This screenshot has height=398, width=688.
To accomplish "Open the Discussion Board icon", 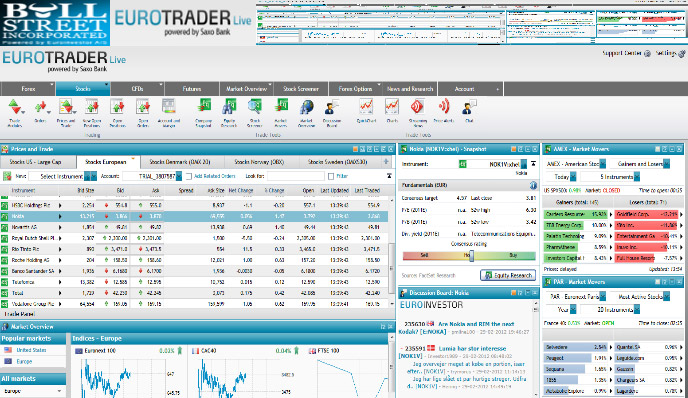I will (332, 107).
